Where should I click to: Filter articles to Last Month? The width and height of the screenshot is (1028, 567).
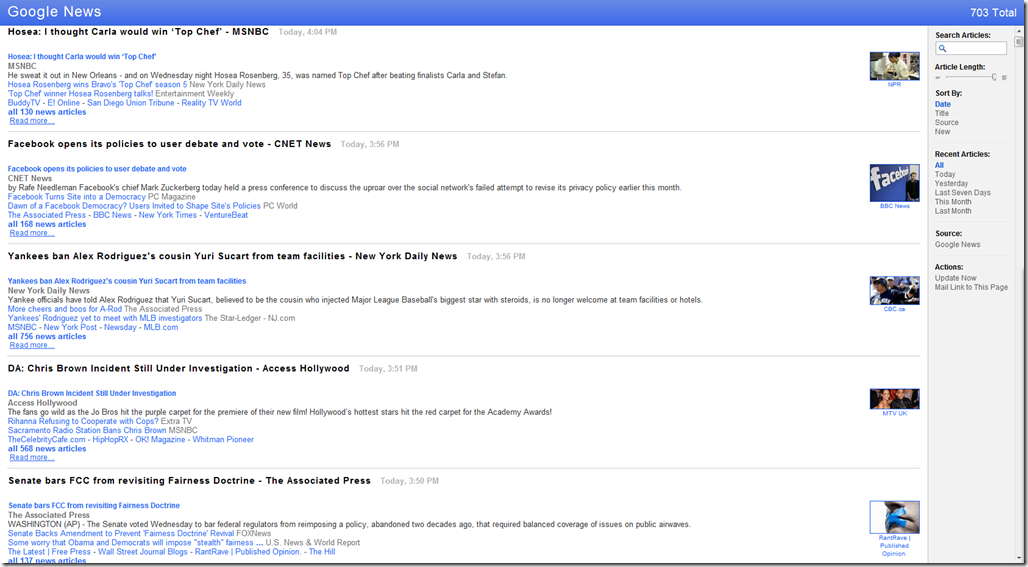pos(953,211)
